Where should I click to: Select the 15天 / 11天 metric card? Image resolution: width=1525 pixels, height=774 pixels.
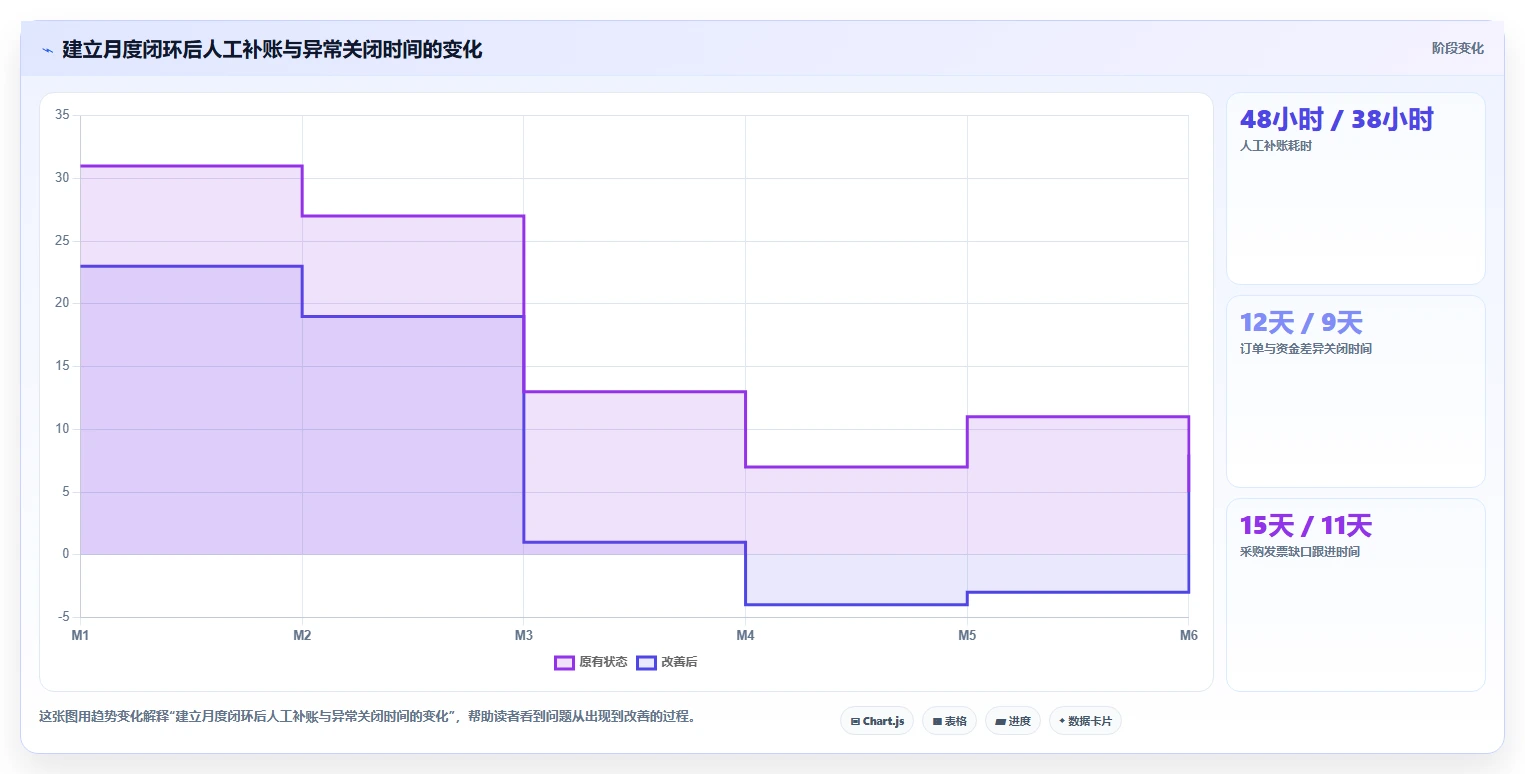(1355, 594)
